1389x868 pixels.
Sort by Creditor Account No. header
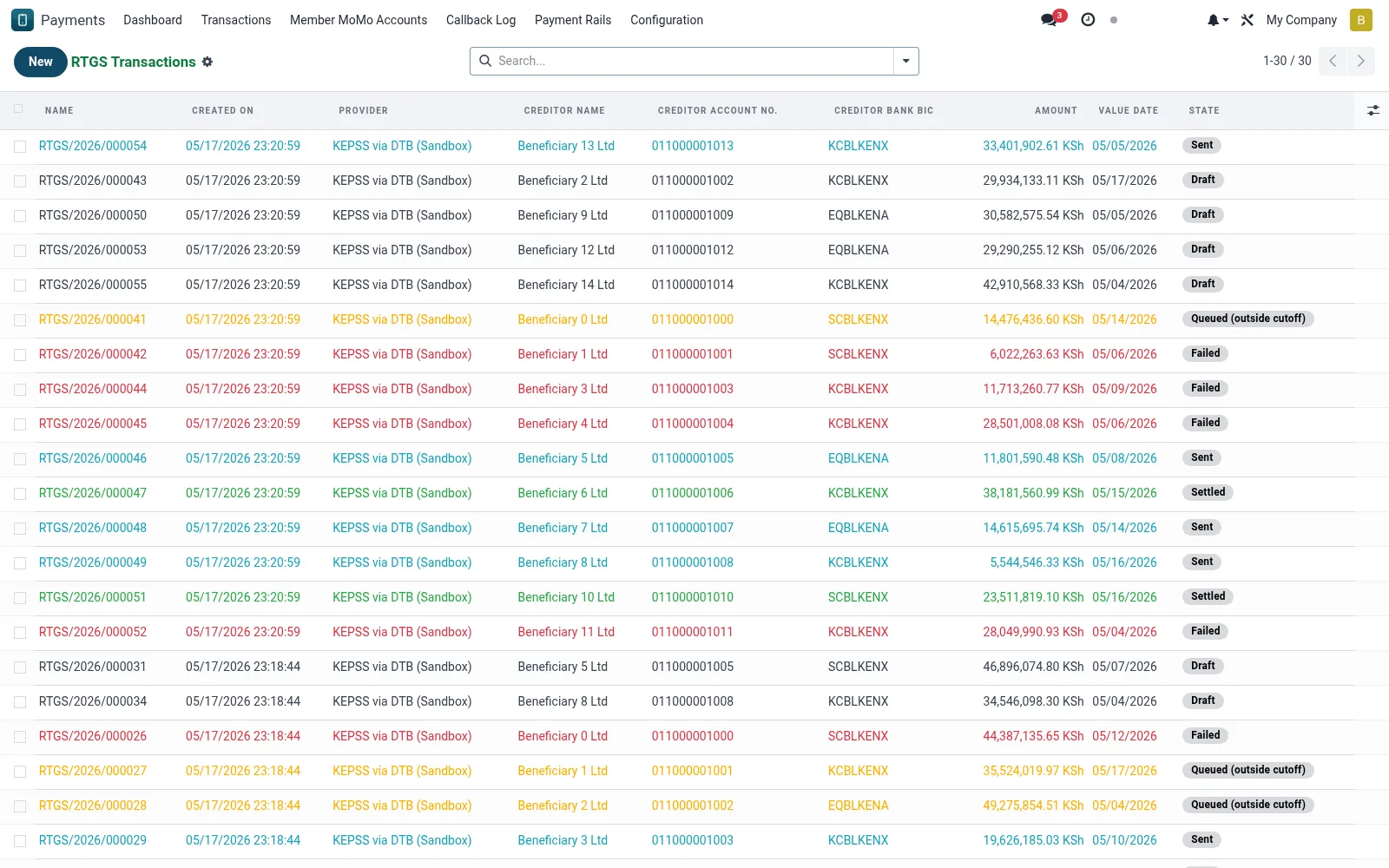point(717,110)
